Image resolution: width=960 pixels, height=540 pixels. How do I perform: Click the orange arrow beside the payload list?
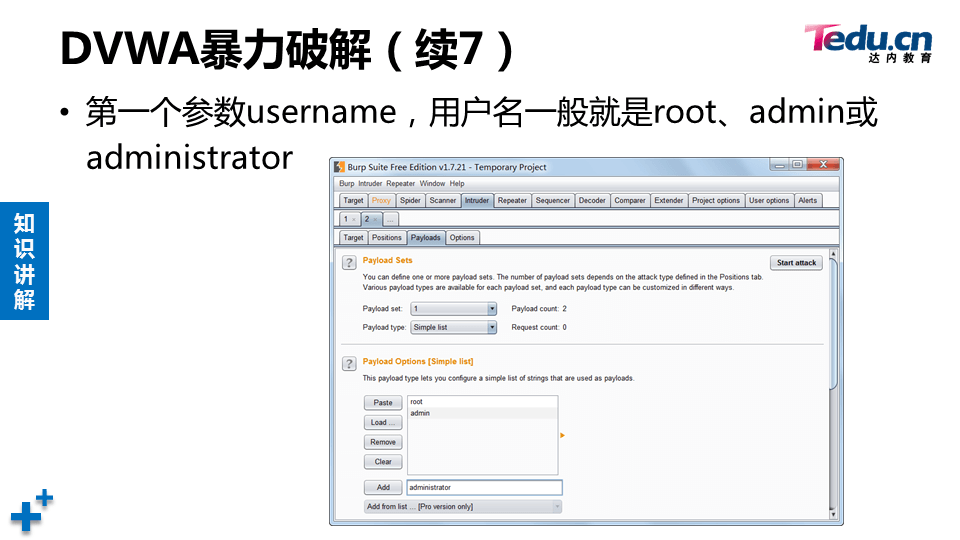pos(563,435)
